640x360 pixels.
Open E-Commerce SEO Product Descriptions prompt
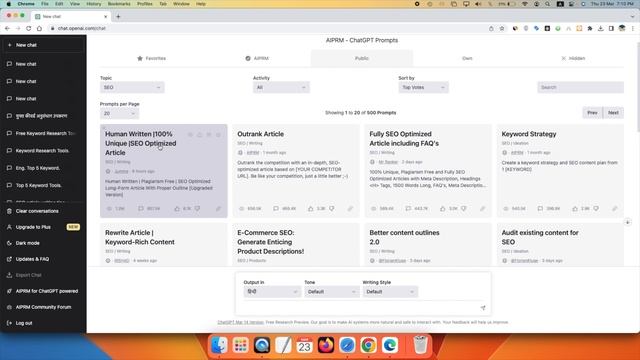coord(296,245)
